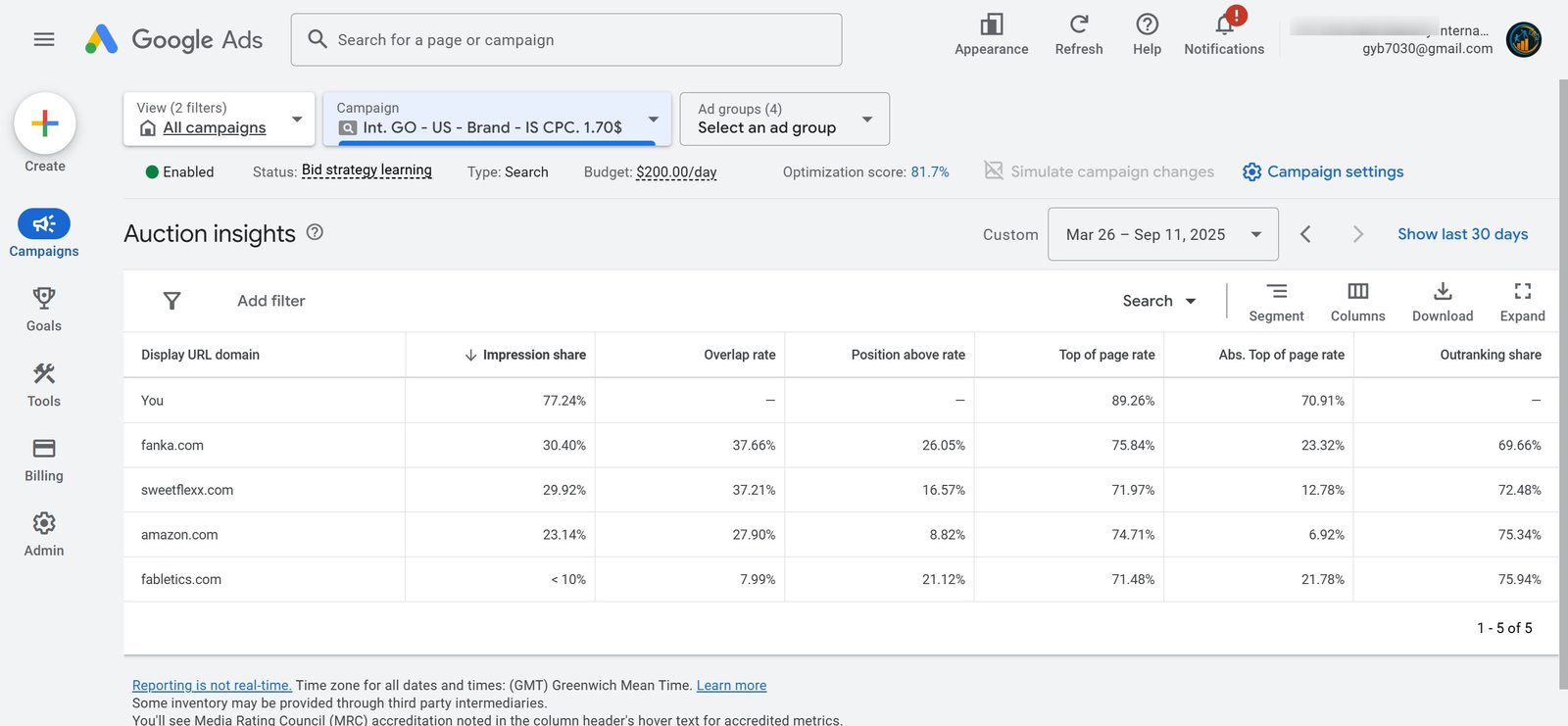Screen dimensions: 1568x726
Task: Open the main hamburger menu
Action: pos(44,40)
